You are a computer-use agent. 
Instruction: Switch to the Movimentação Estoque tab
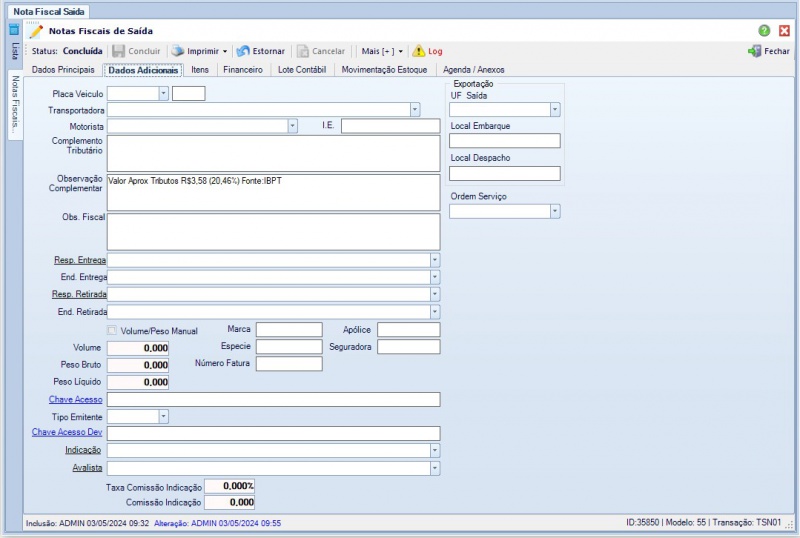(384, 70)
